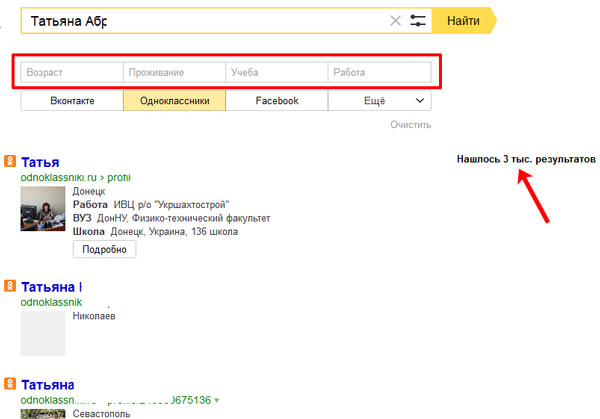Click Odnoklassniki icon beside first result

click(10, 161)
